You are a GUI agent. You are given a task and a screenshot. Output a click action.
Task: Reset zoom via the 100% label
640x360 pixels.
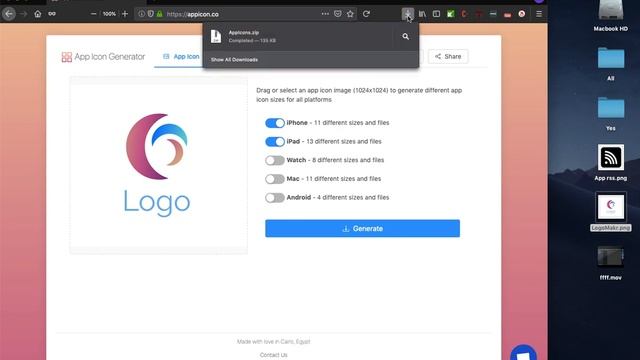pyautogui.click(x=109, y=14)
